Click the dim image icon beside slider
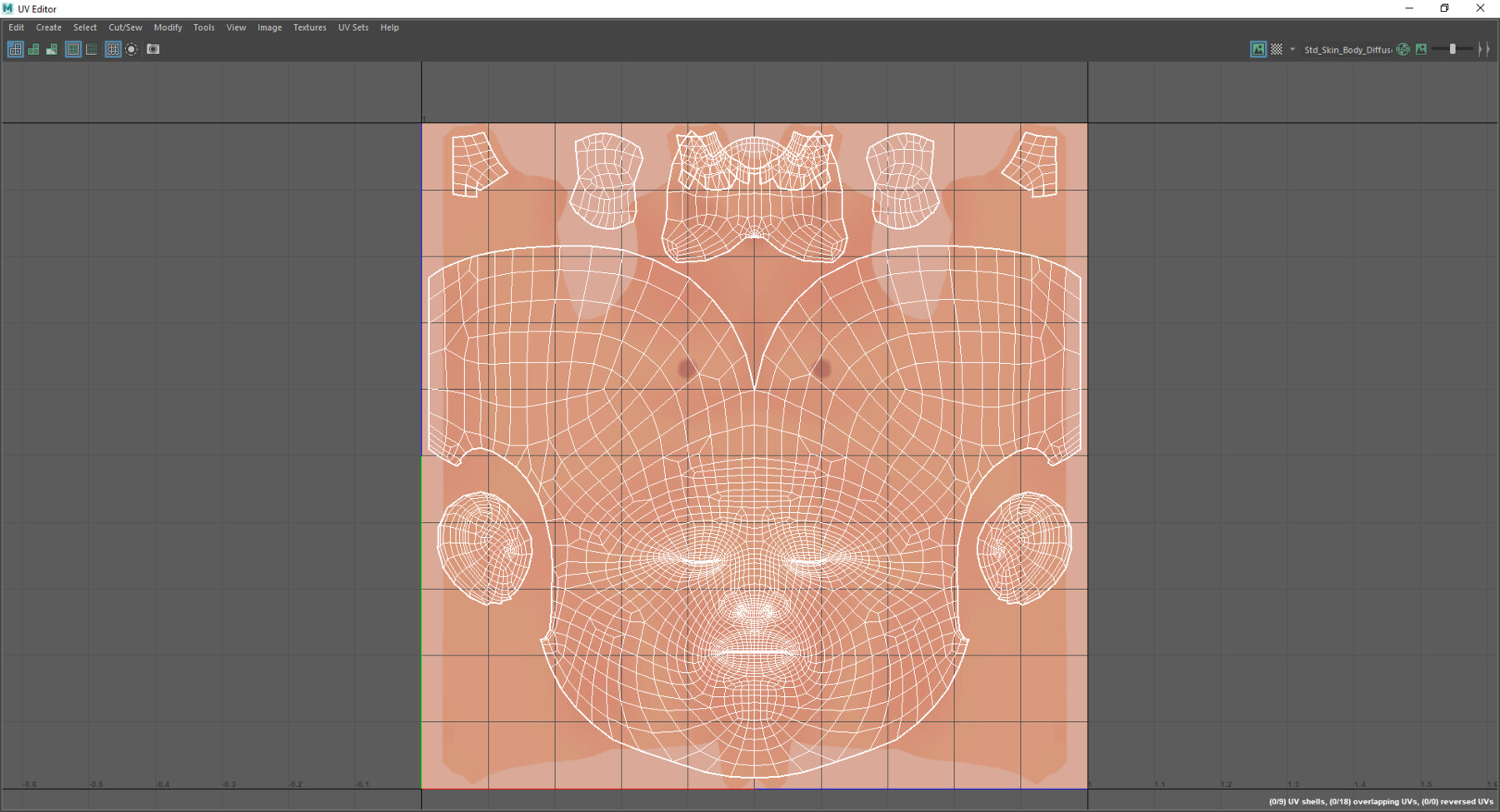 click(x=1422, y=49)
